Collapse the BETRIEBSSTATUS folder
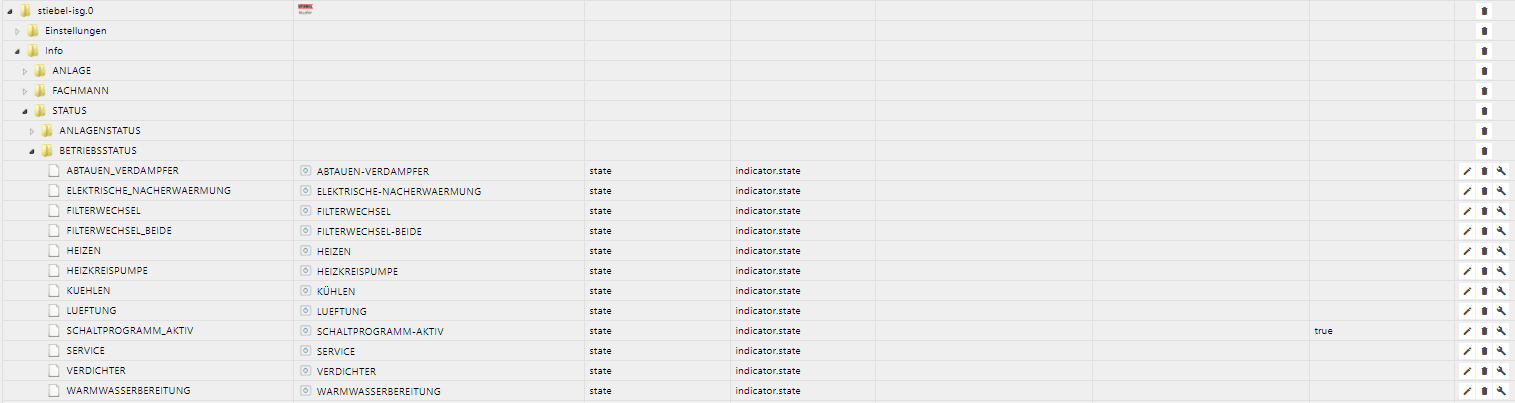Image resolution: width=1515 pixels, height=403 pixels. click(x=32, y=151)
